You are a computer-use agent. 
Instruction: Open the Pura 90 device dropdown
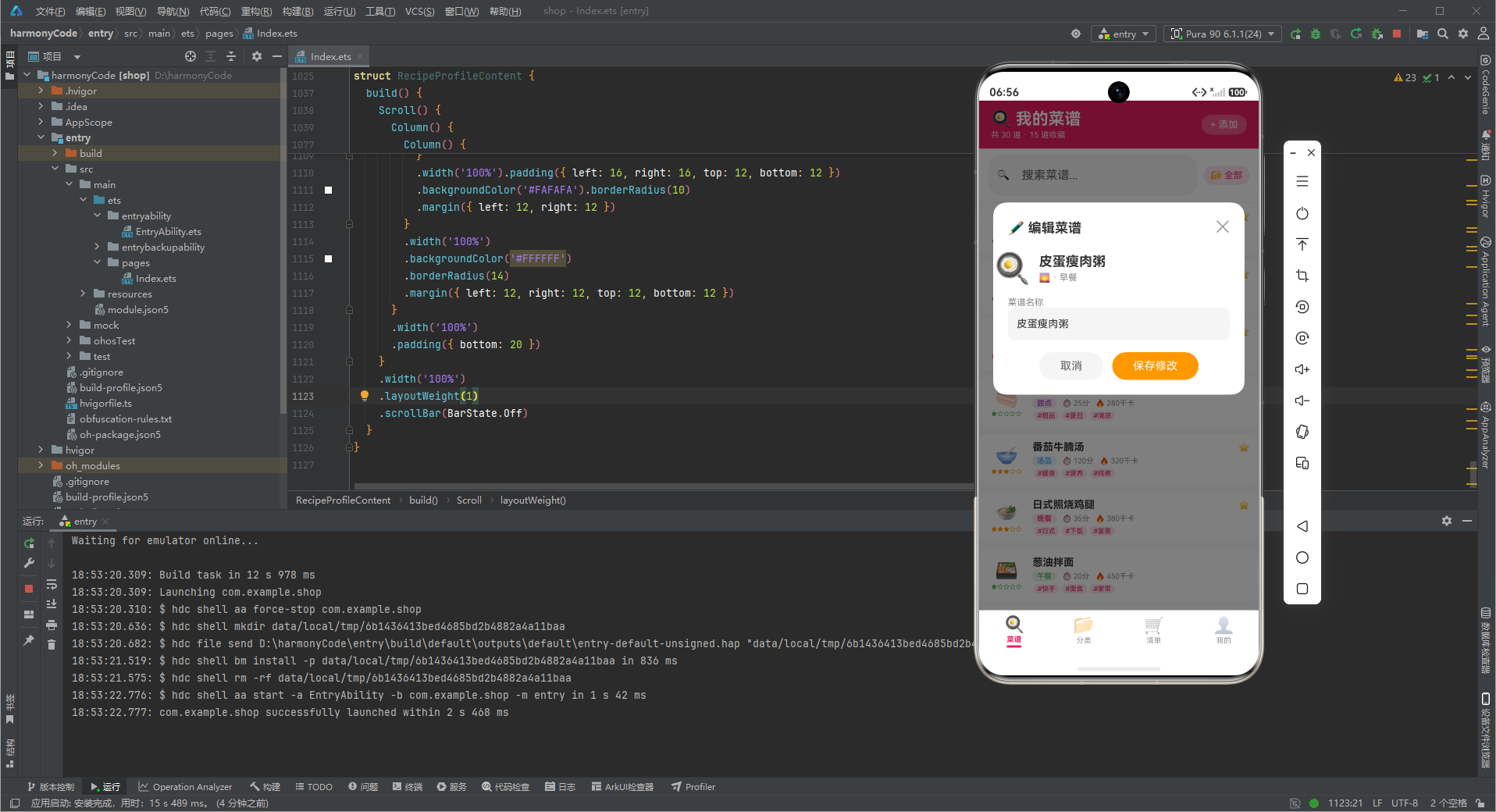[1222, 34]
